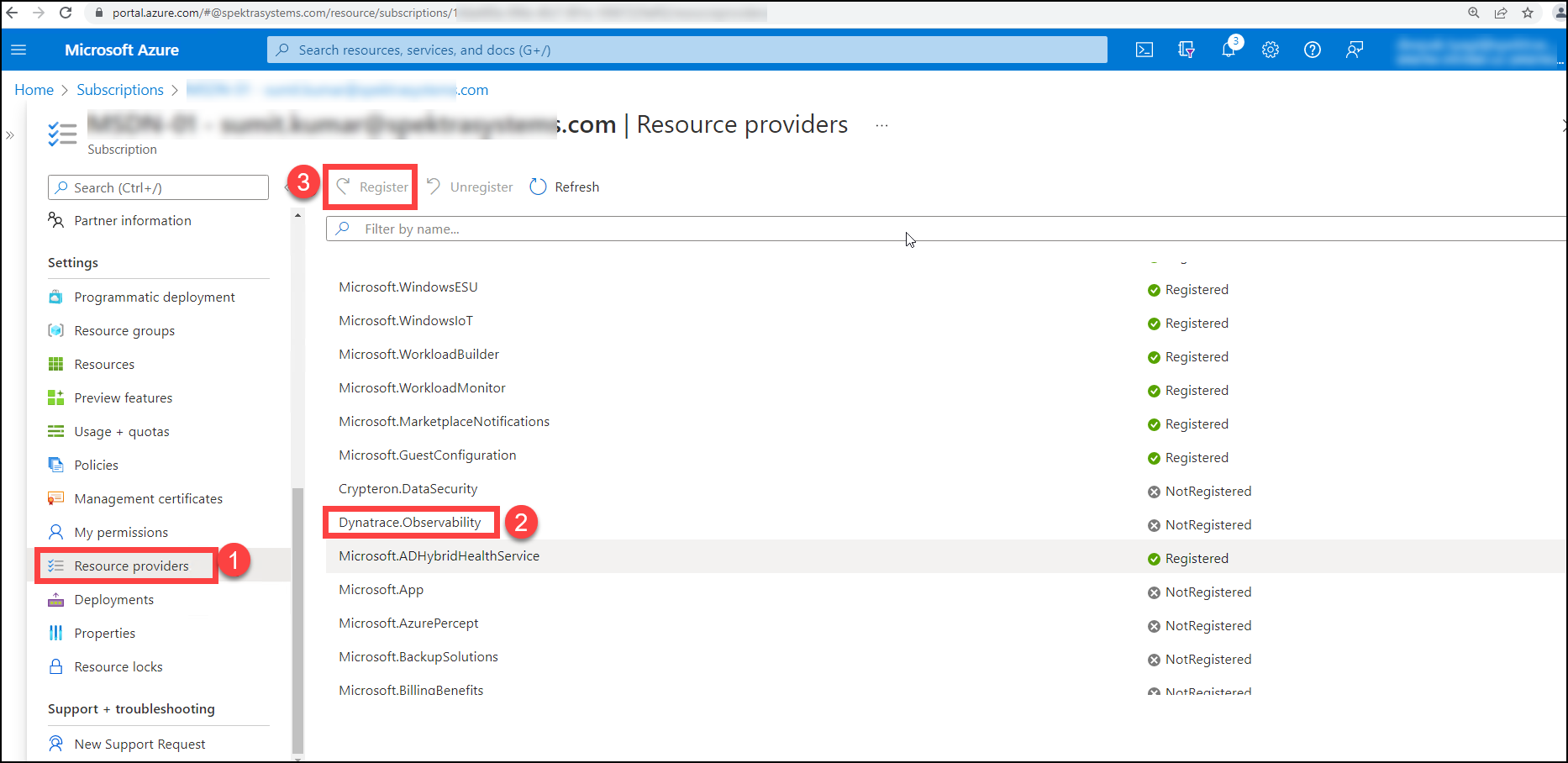Select Microsoft.WorkloadMonitor provider
Viewport: 1568px width, 763px height.
point(422,388)
